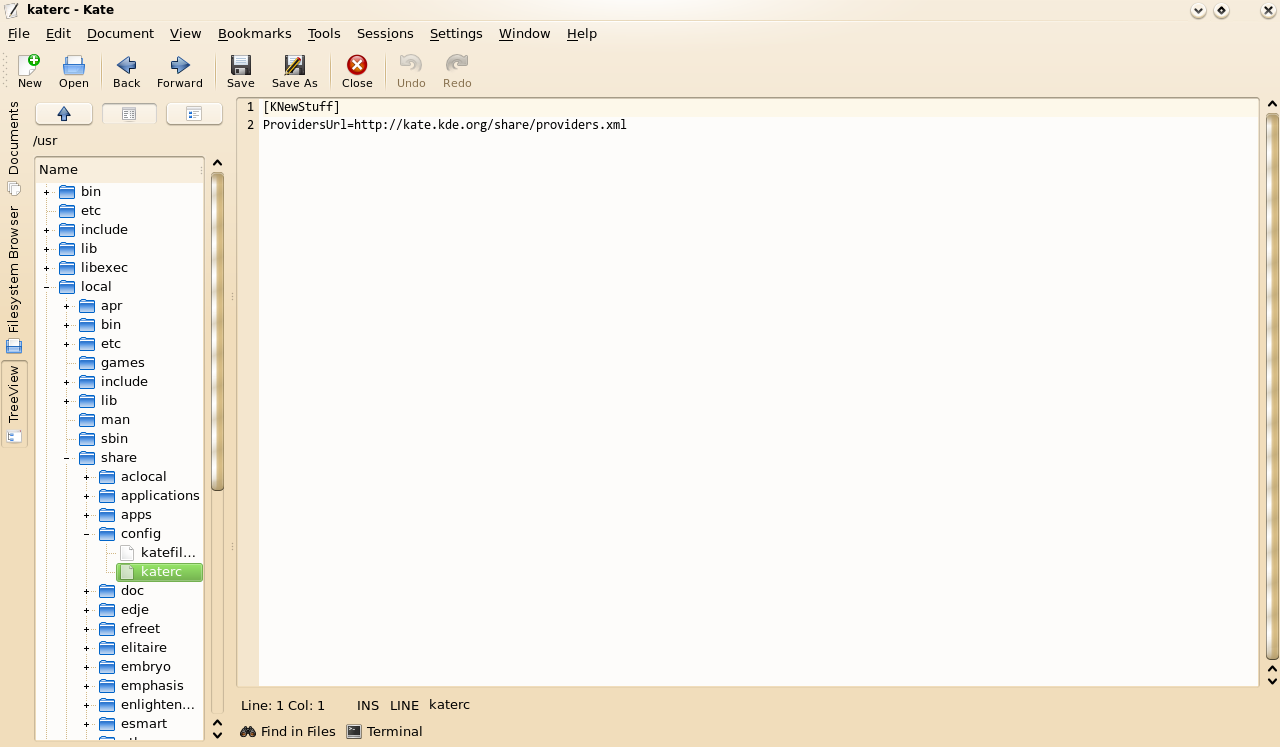Click the editor scroll-up arrow
The height and width of the screenshot is (747, 1280).
click(x=1272, y=104)
